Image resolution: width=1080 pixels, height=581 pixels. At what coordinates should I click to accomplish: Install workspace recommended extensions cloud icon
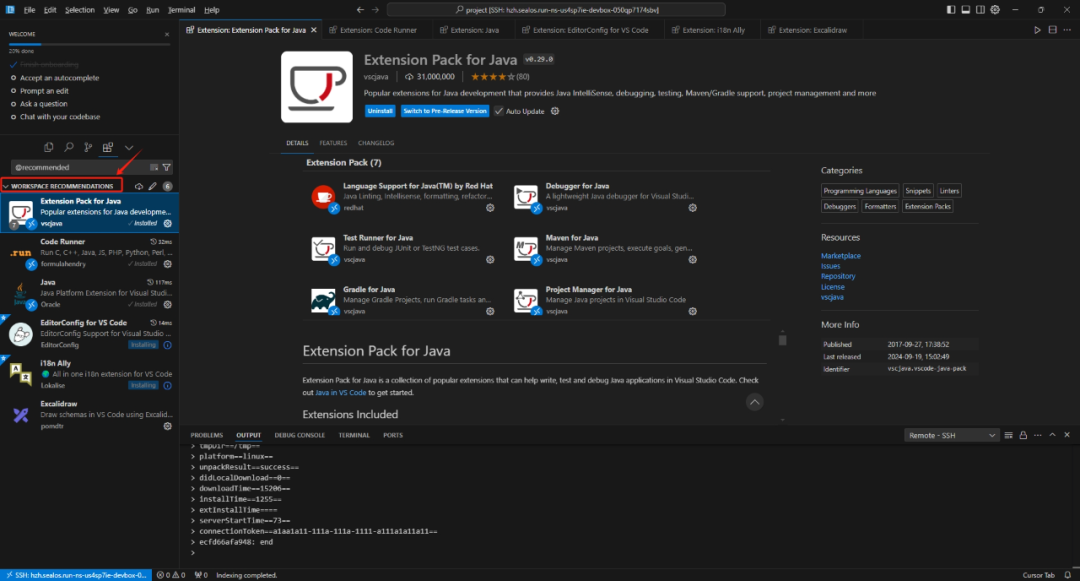pos(138,186)
